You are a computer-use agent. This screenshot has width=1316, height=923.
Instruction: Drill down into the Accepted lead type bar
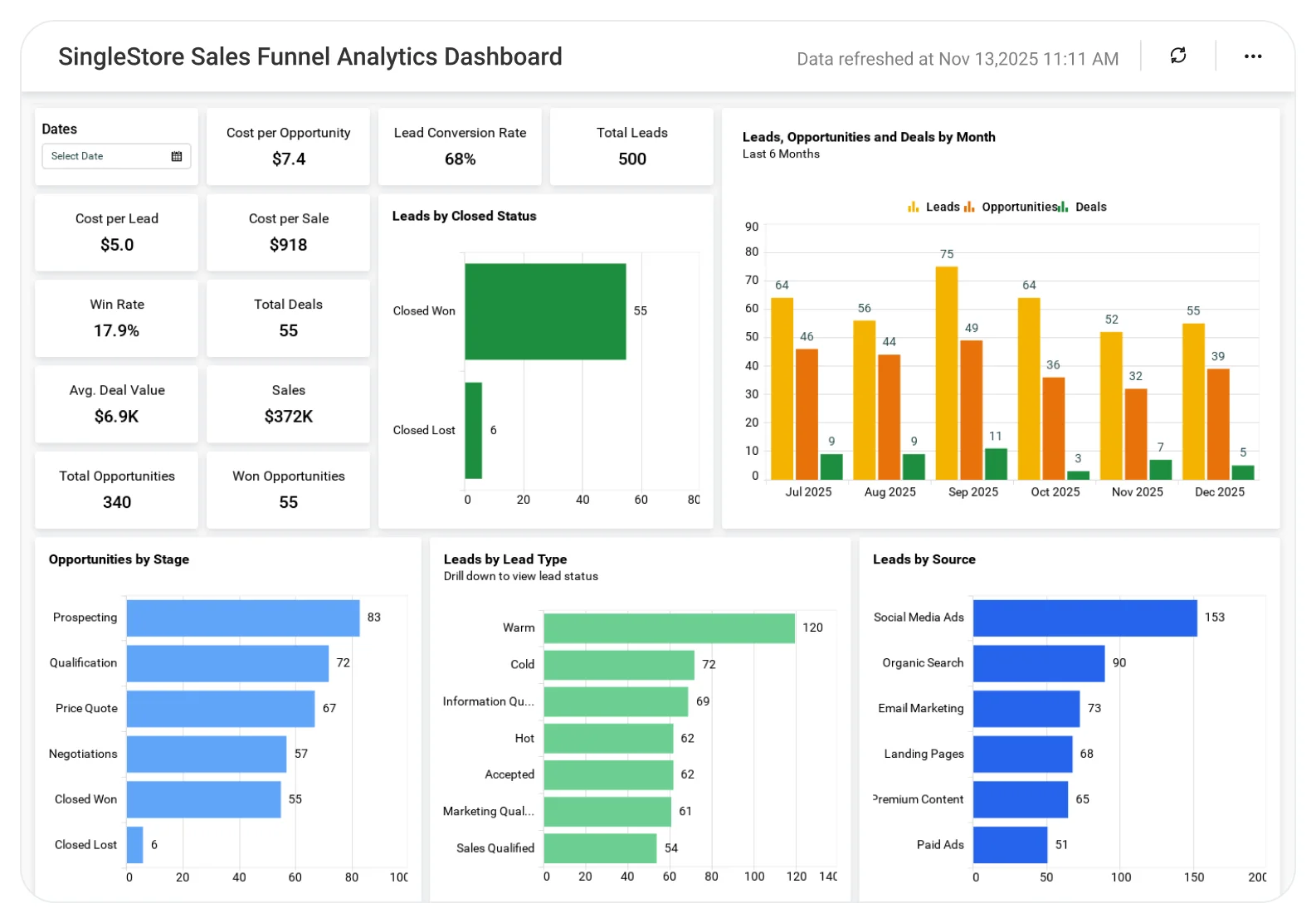[x=609, y=774]
